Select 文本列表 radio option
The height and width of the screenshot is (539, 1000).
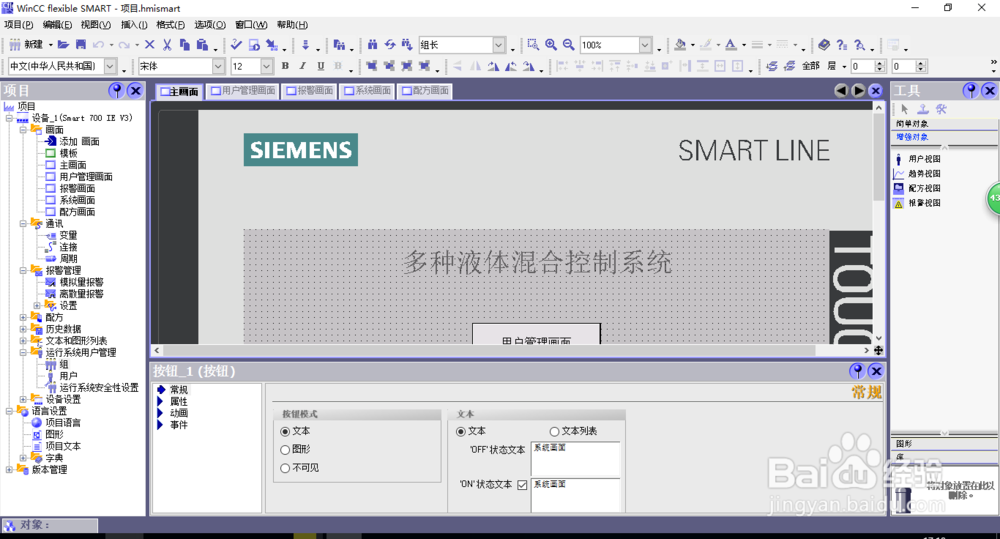[554, 432]
